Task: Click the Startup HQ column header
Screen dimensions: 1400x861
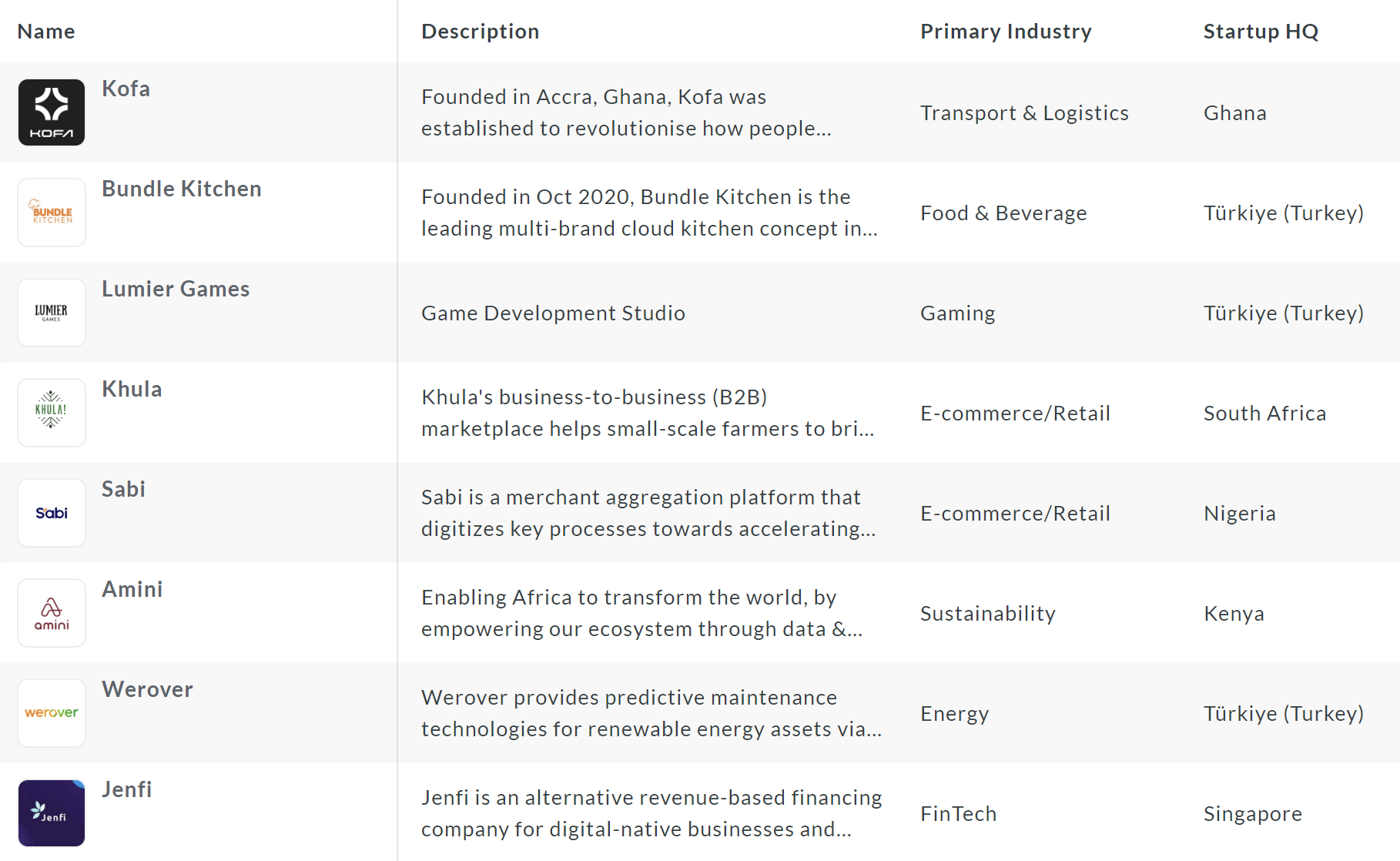Action: pyautogui.click(x=1261, y=32)
